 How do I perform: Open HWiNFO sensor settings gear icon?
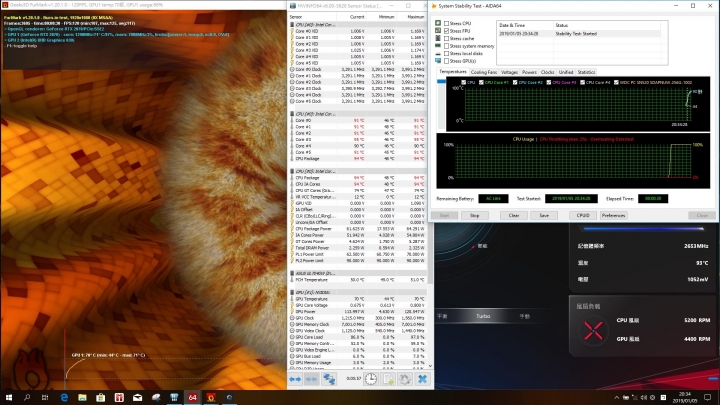(407, 379)
